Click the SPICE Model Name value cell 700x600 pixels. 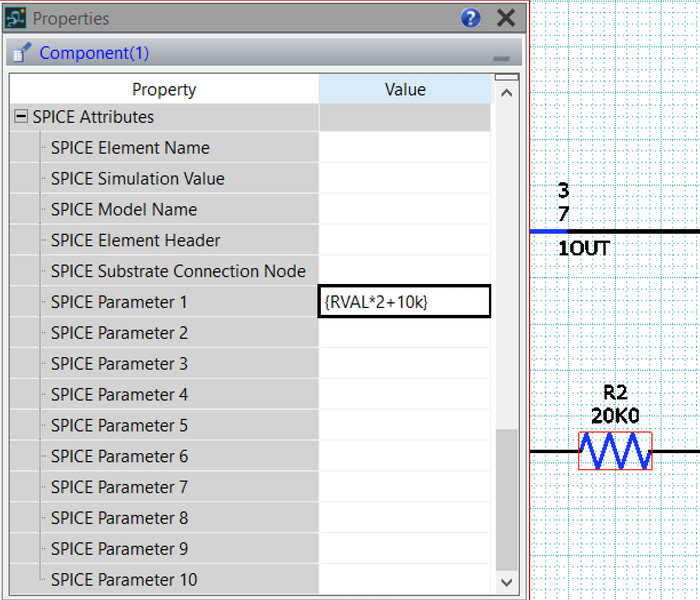404,209
